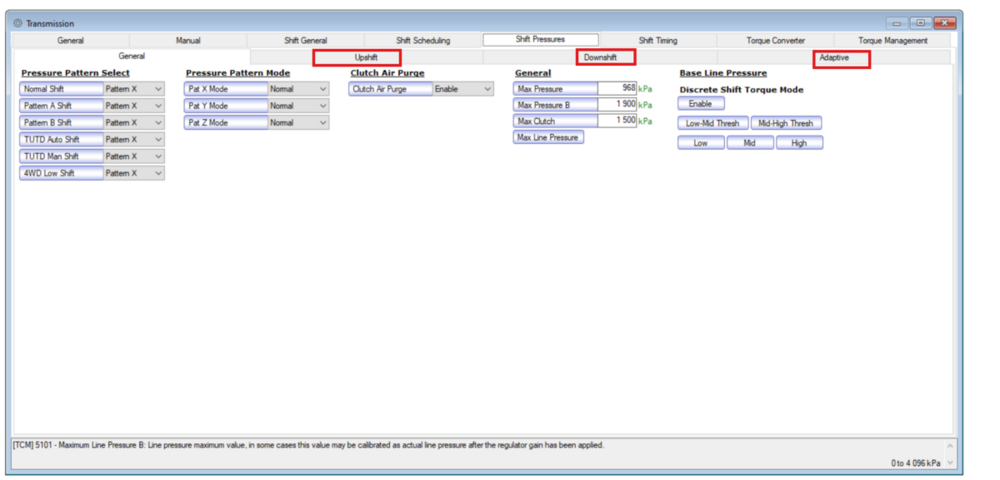Switch to the Downshift sub-tab
The height and width of the screenshot is (480, 1000).
(x=600, y=58)
